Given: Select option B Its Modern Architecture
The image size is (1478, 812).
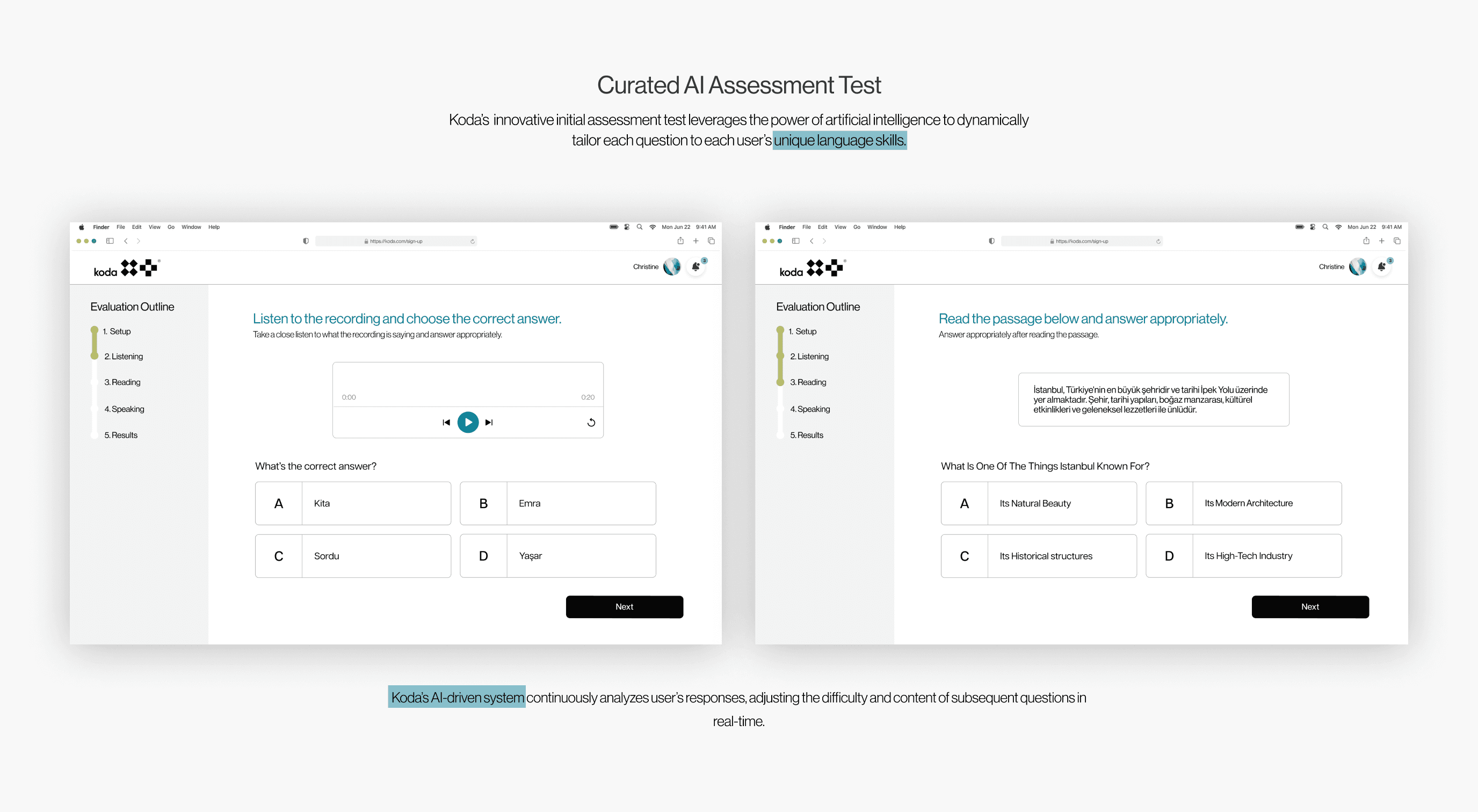Looking at the screenshot, I should 1243,503.
